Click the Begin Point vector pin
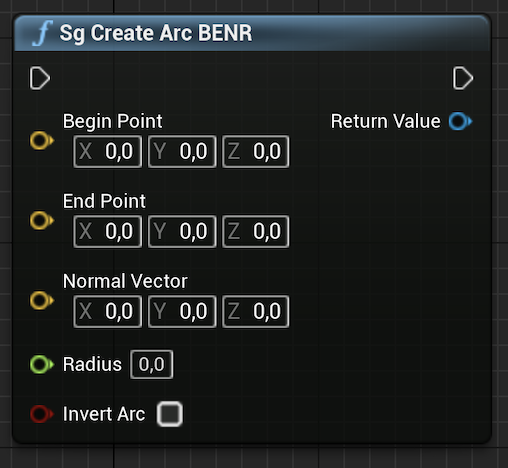Viewport: 508px width, 468px height. (42, 141)
